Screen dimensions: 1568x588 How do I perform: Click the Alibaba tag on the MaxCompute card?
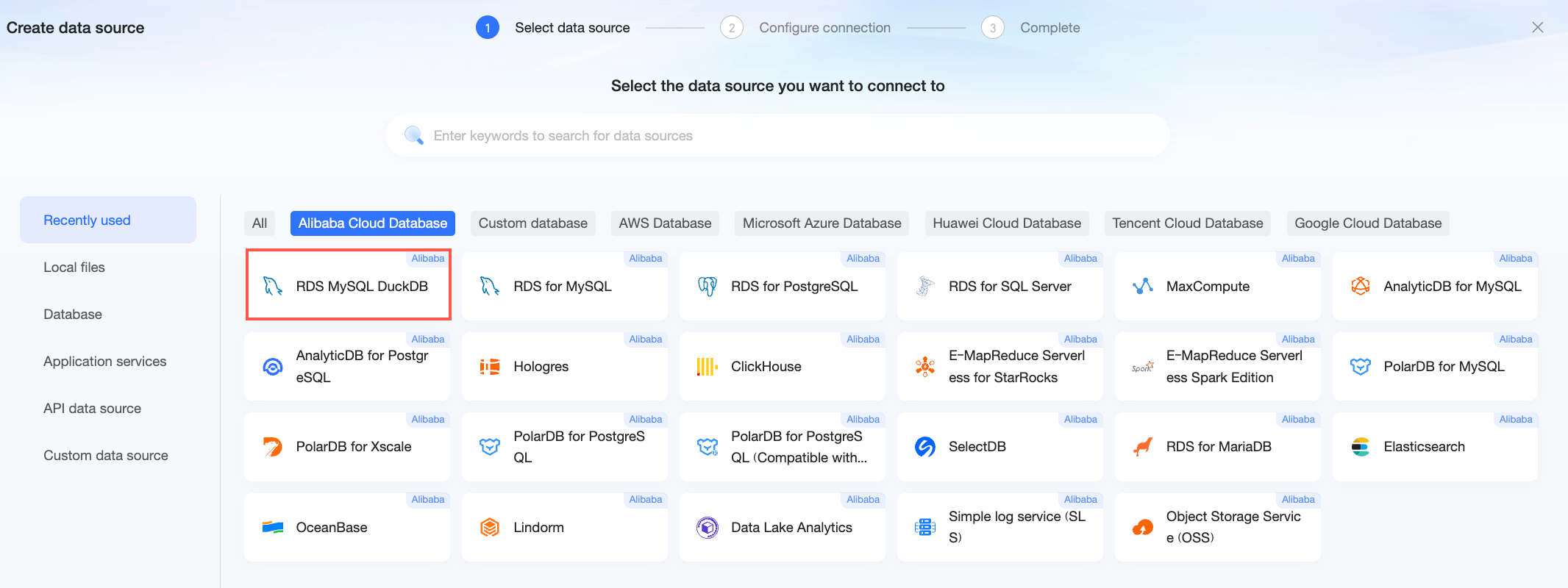1298,258
